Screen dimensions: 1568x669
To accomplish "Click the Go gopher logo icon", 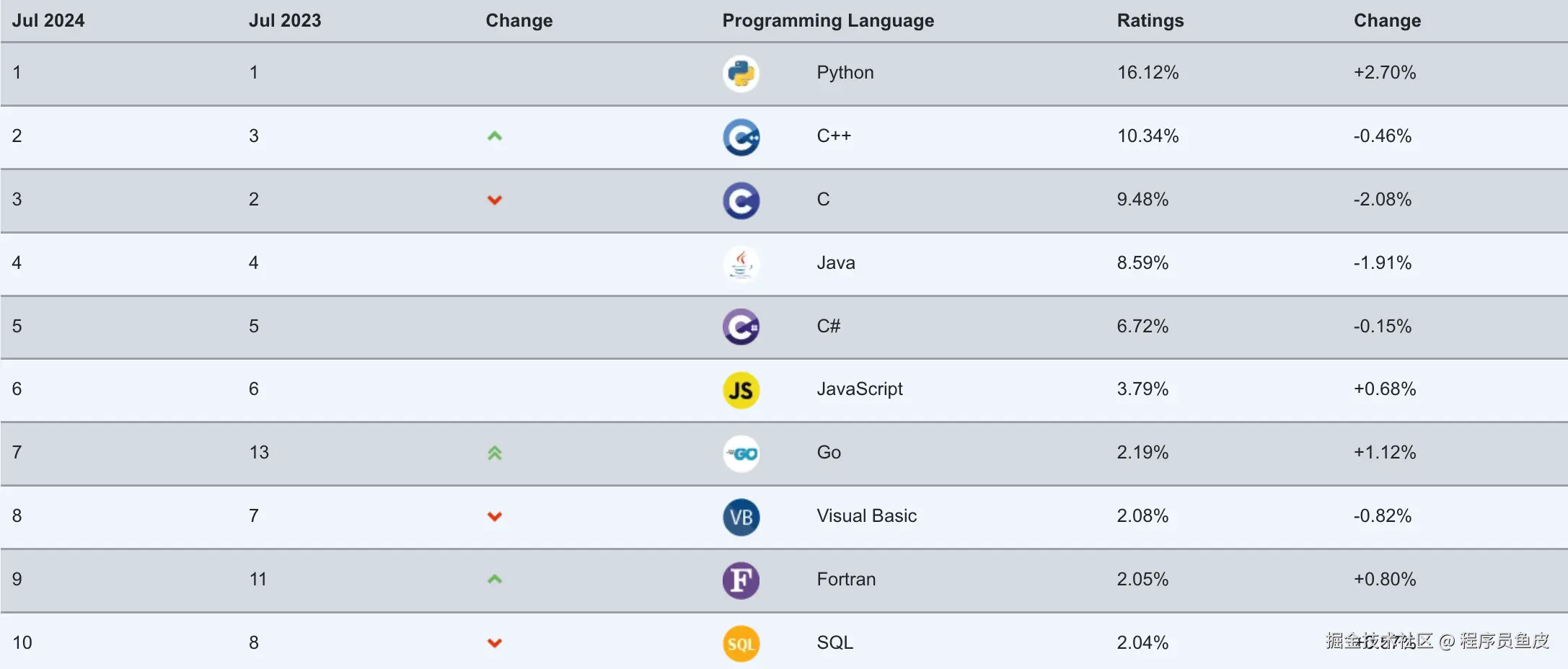I will (x=741, y=453).
